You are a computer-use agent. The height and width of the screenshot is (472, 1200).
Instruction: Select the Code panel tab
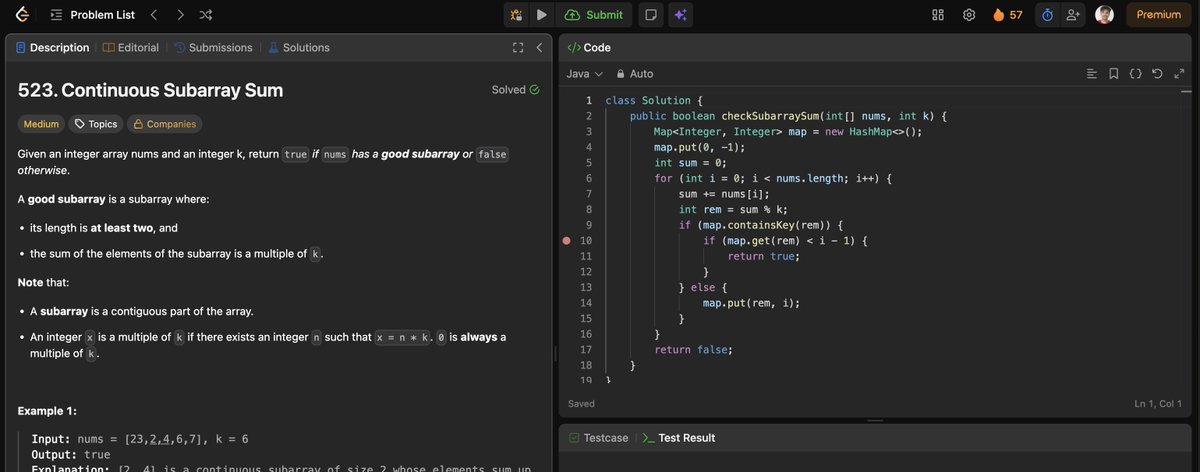(x=589, y=47)
